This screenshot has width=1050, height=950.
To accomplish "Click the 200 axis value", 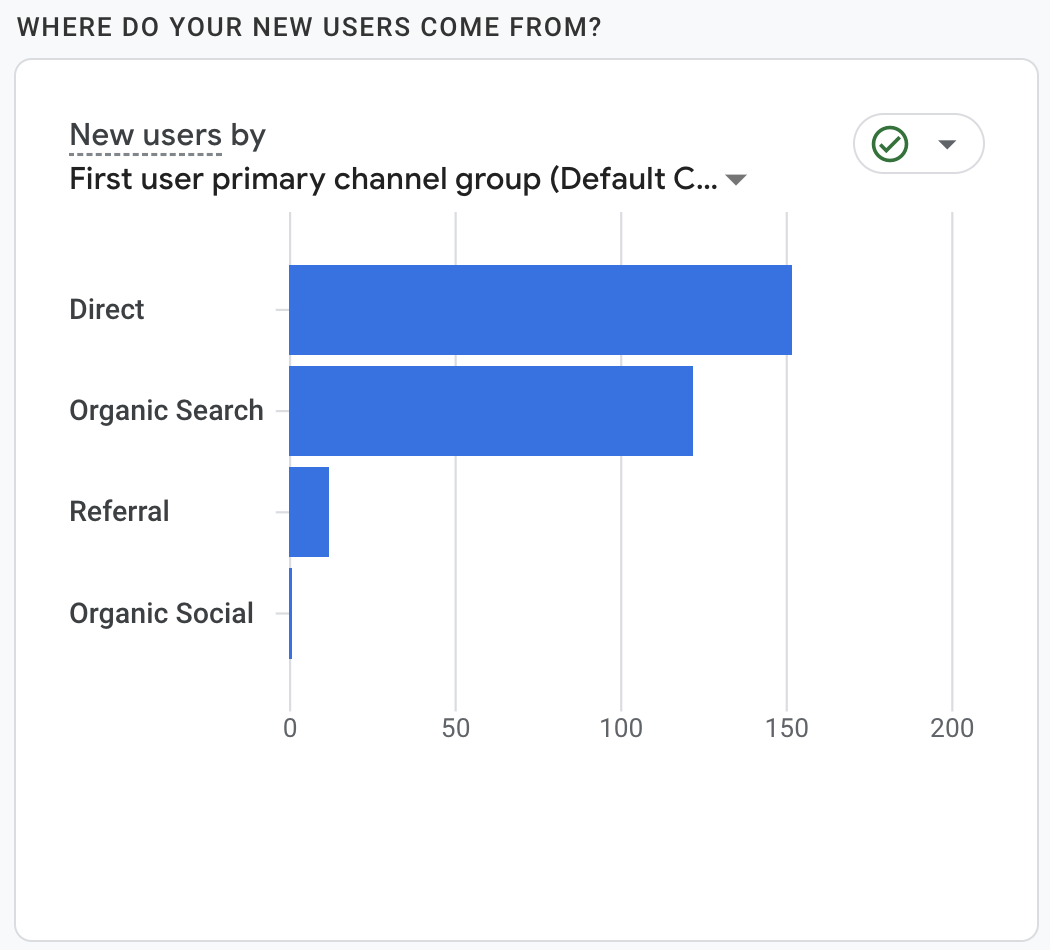I will pos(952,728).
